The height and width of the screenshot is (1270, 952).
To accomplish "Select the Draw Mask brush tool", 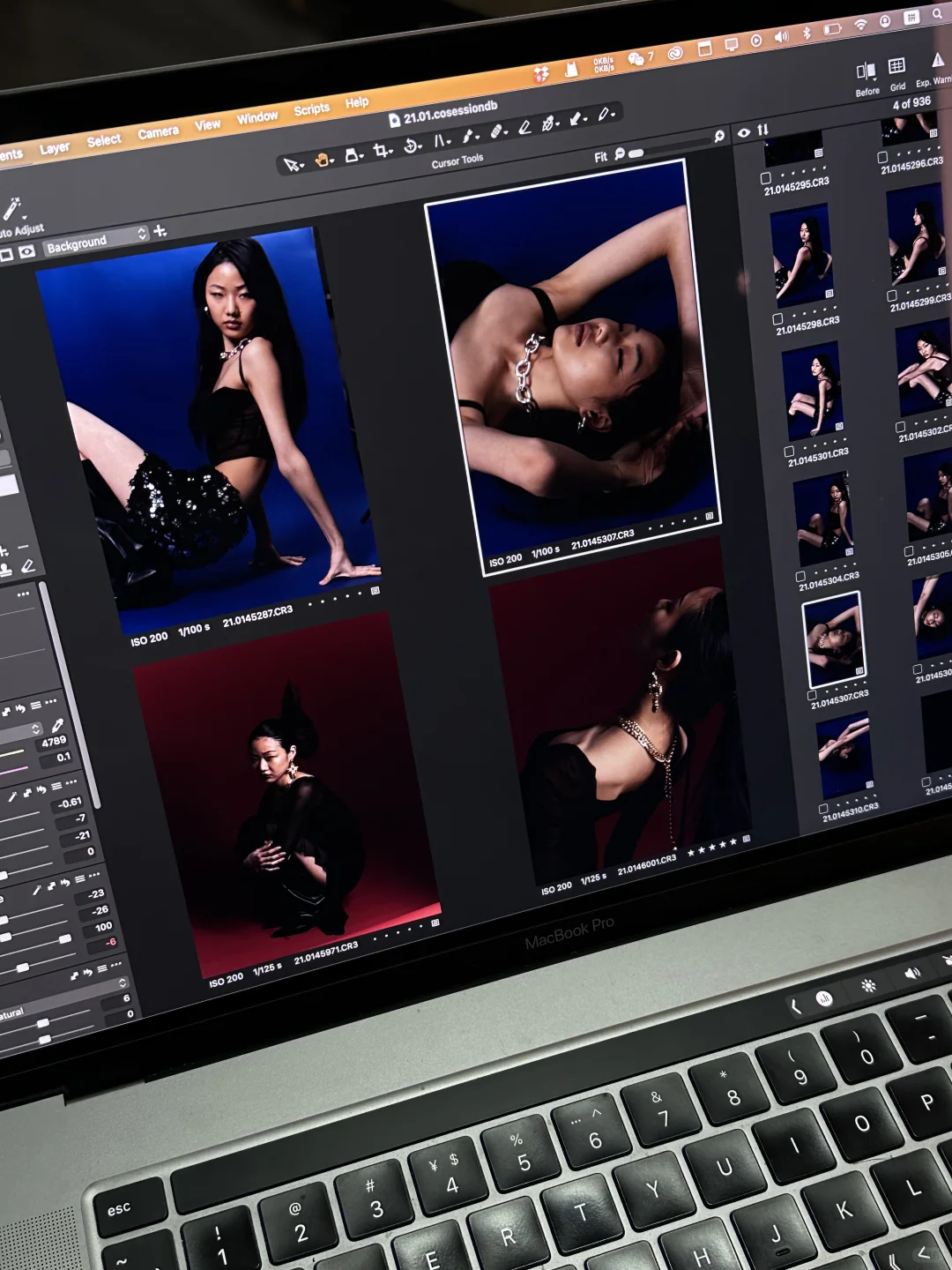I will (469, 136).
